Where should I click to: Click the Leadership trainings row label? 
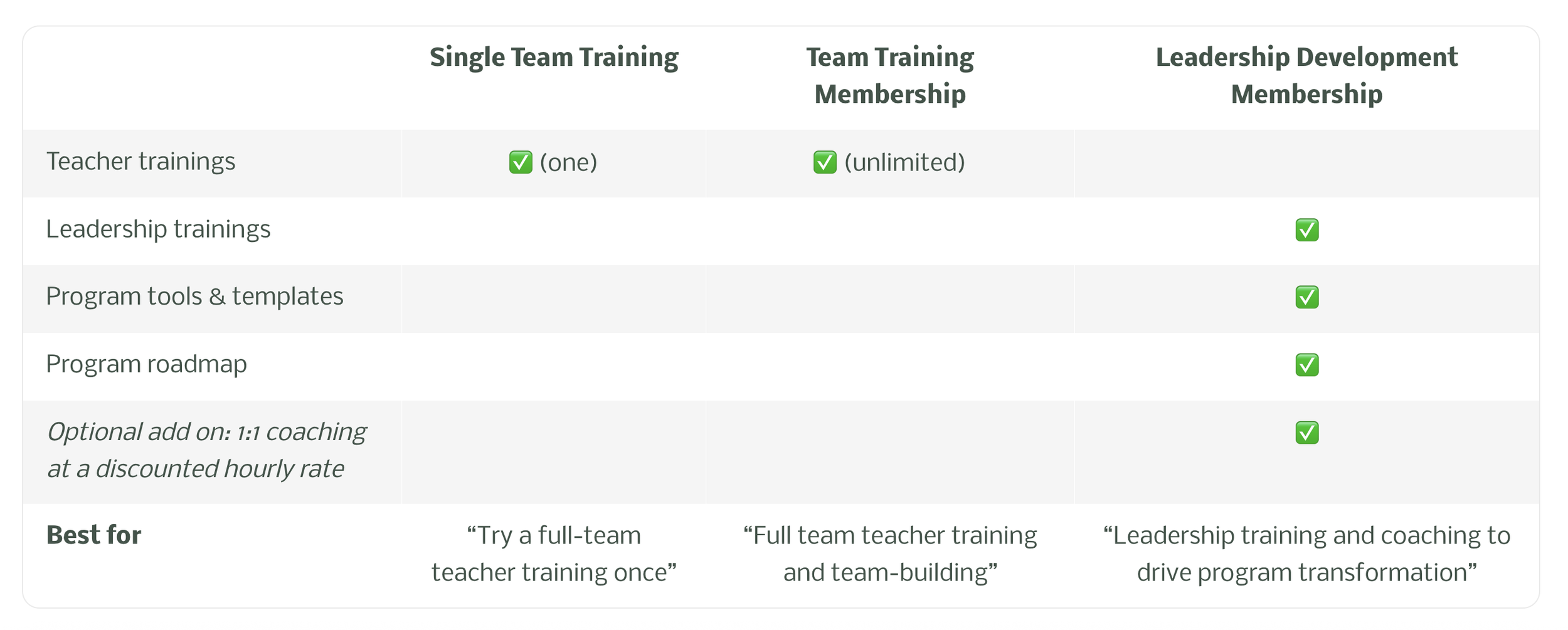158,229
